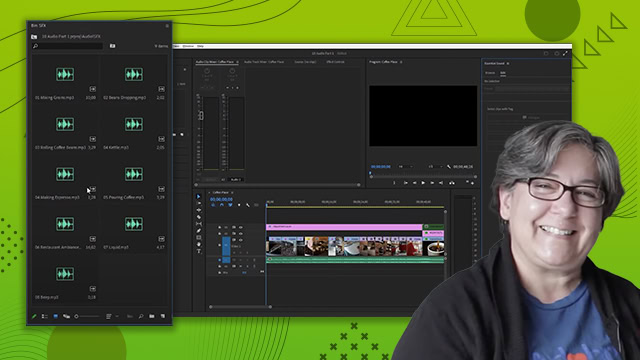Open Program monitor settings wrench
Screen dimensions: 640x360
pyautogui.click(x=449, y=167)
